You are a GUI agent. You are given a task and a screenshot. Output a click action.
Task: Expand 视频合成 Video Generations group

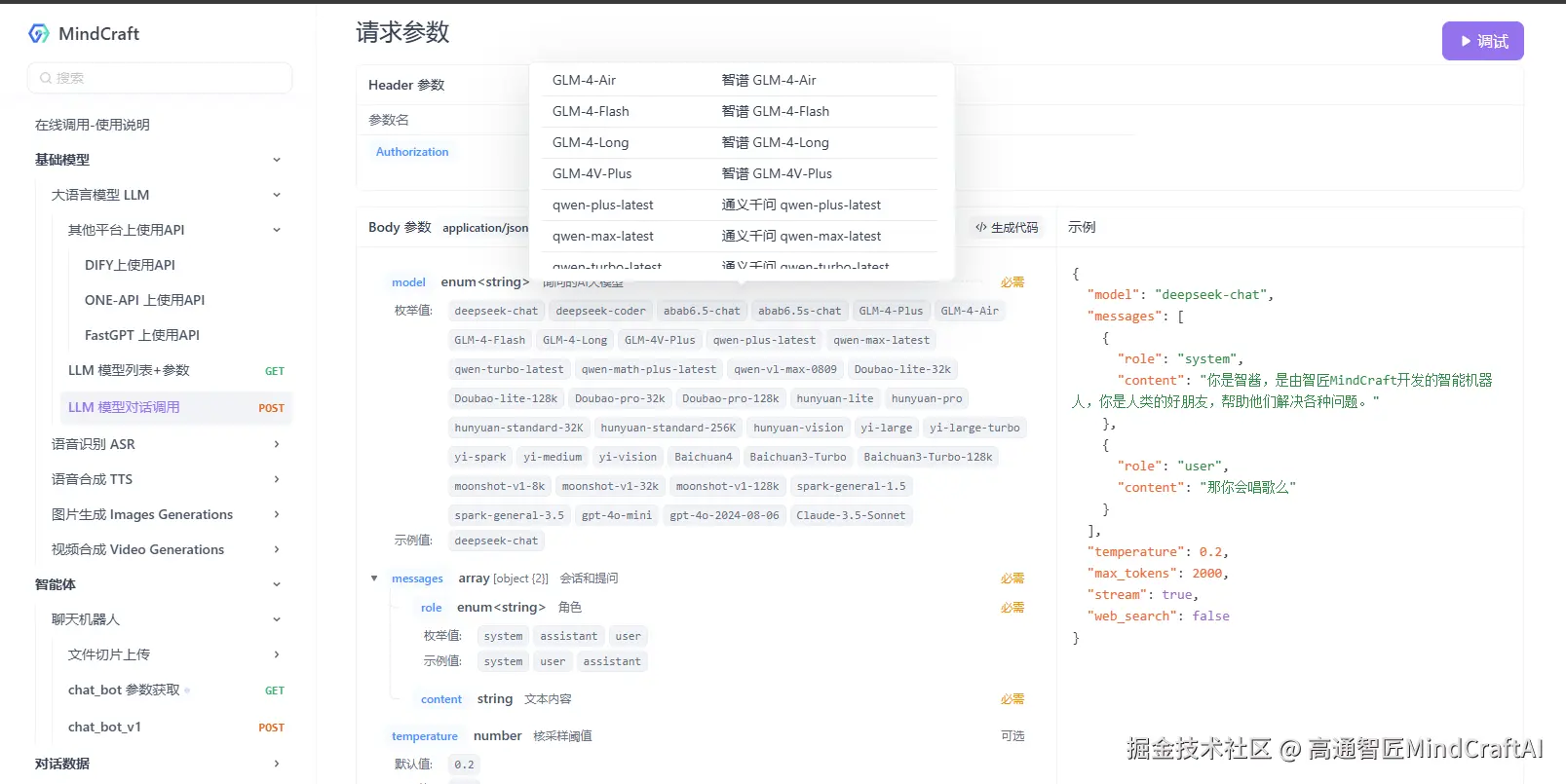pyautogui.click(x=277, y=549)
